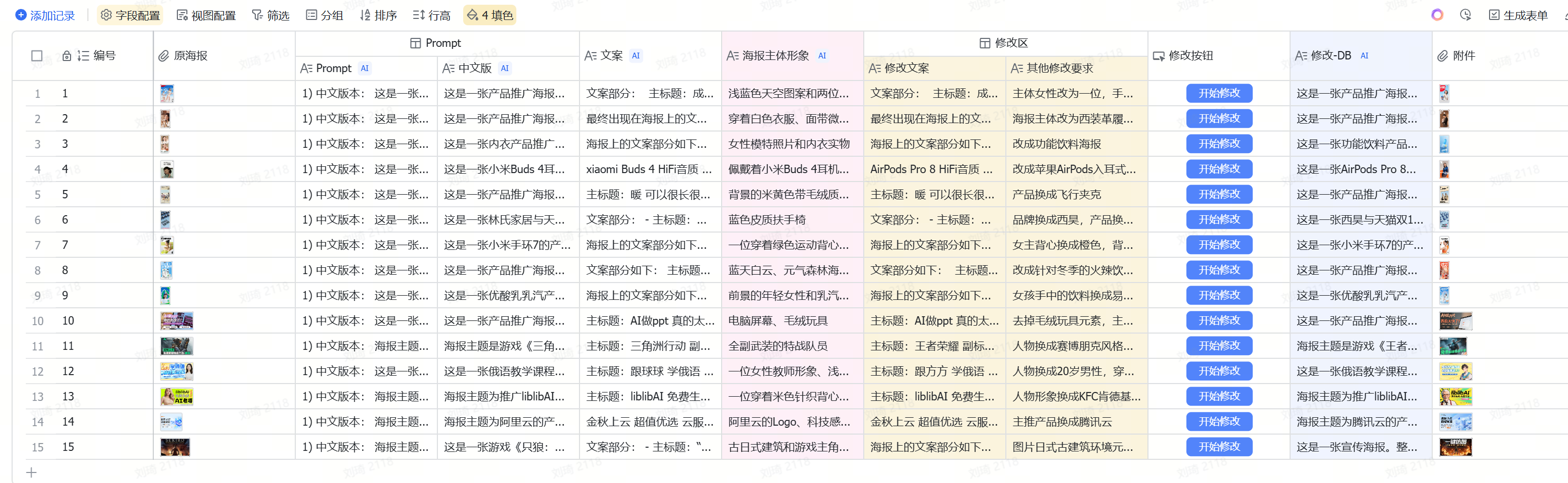Click the 添加记录 plus icon
Viewport: 1568px width, 483px height.
[21, 15]
